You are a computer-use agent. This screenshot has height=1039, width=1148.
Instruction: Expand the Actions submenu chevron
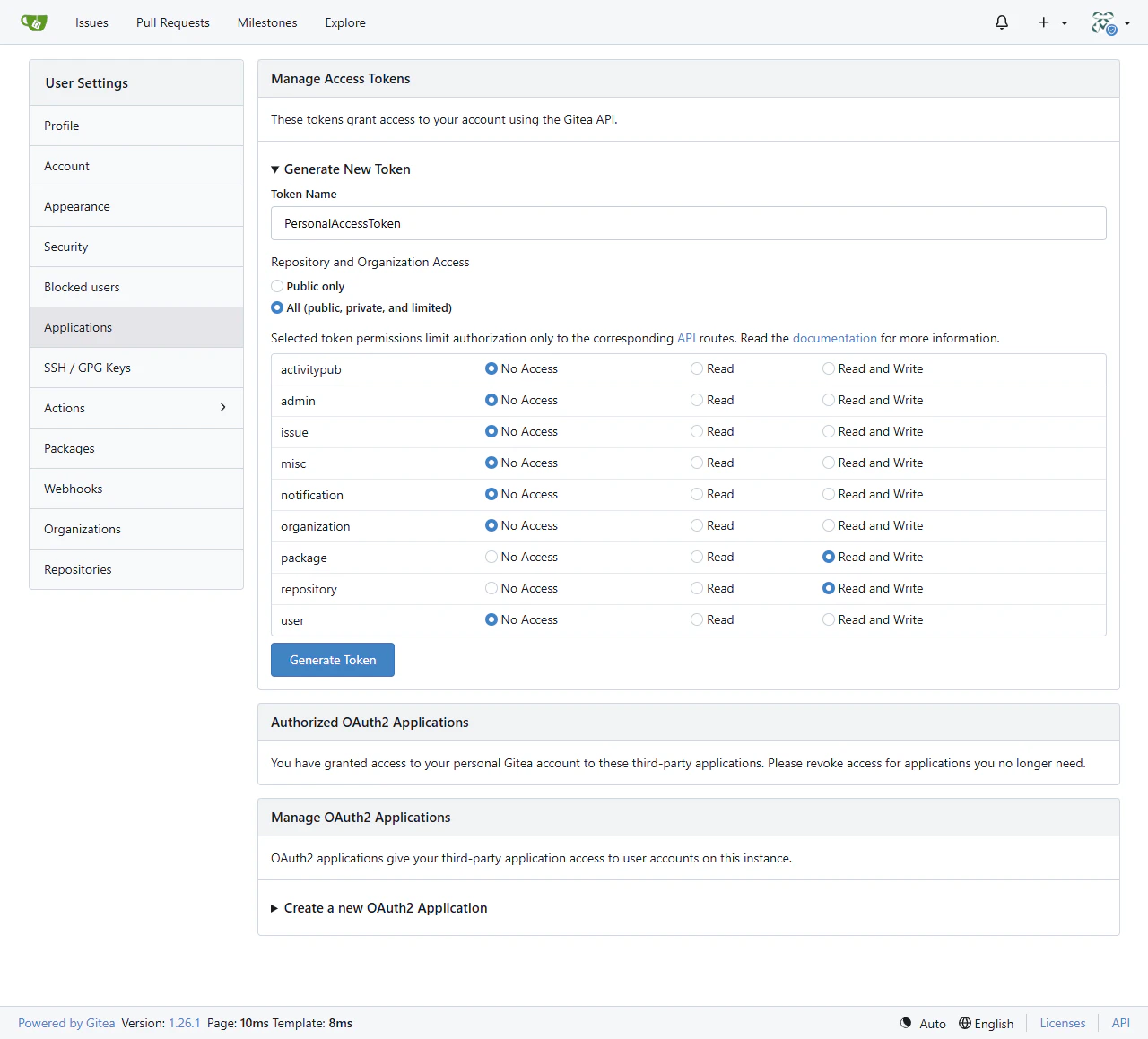223,407
